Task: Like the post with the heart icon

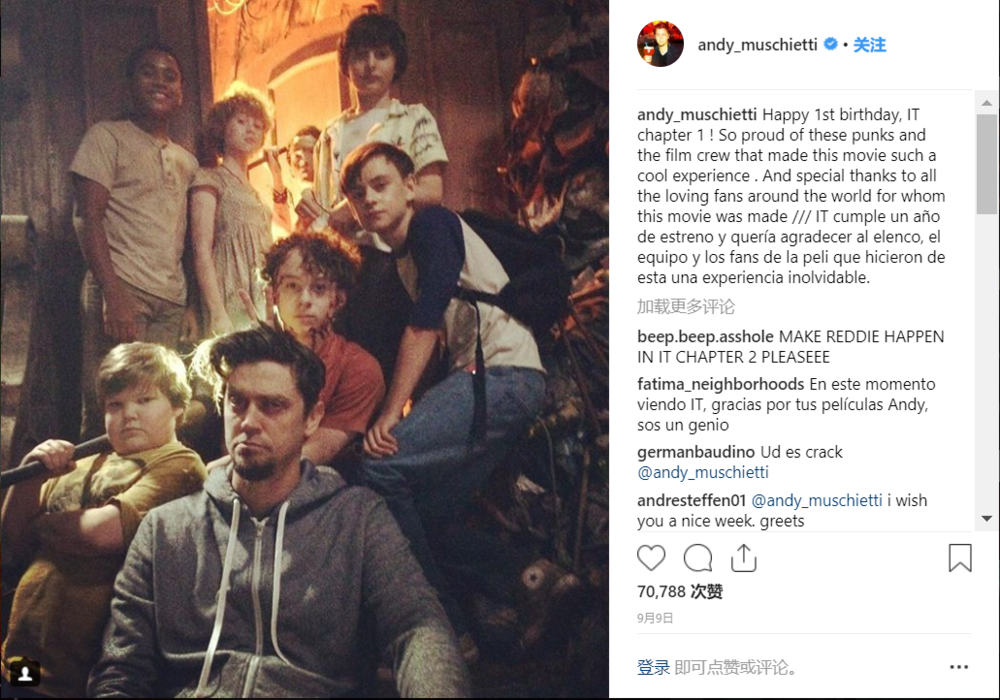Action: click(651, 558)
